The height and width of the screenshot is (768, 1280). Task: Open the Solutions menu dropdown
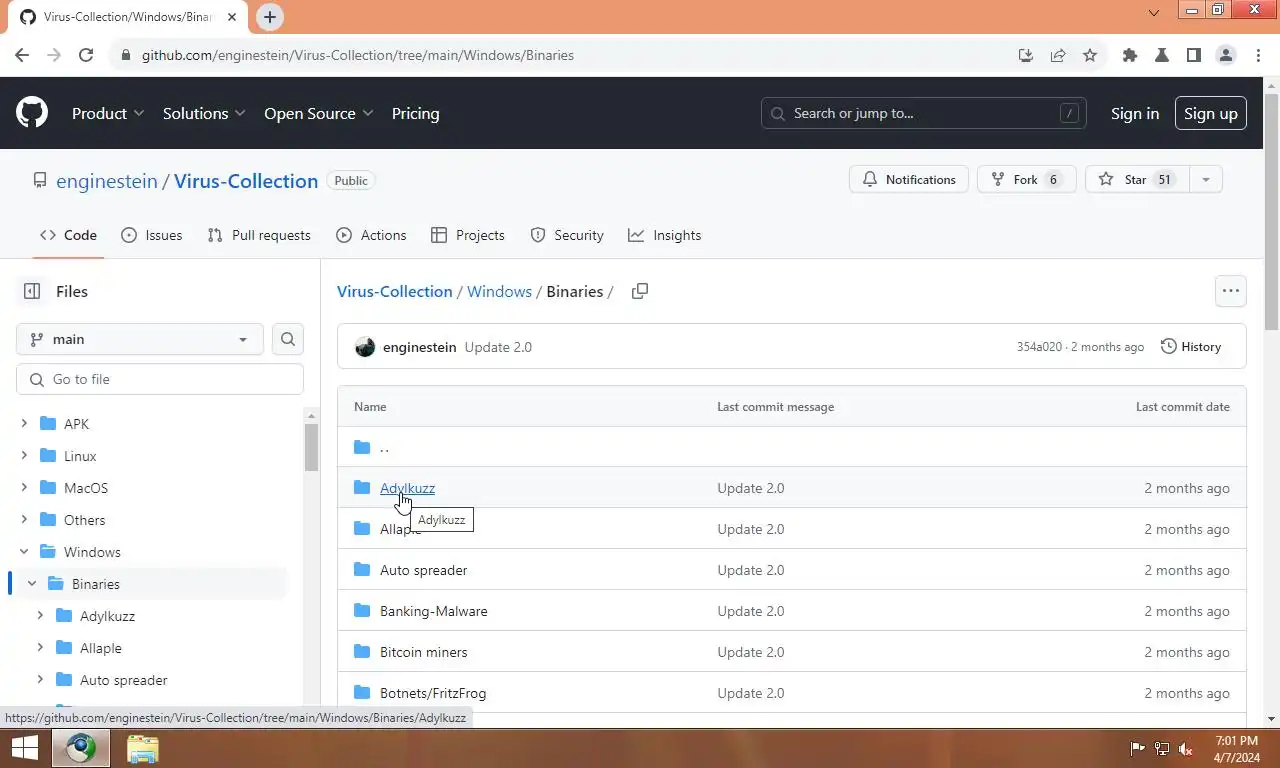[204, 113]
